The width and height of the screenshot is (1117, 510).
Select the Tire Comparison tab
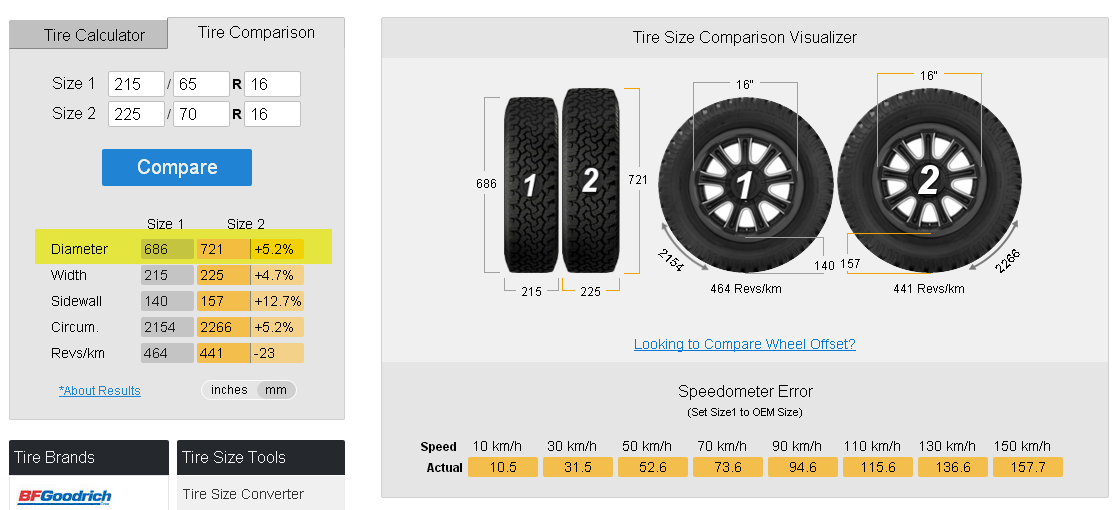[256, 33]
